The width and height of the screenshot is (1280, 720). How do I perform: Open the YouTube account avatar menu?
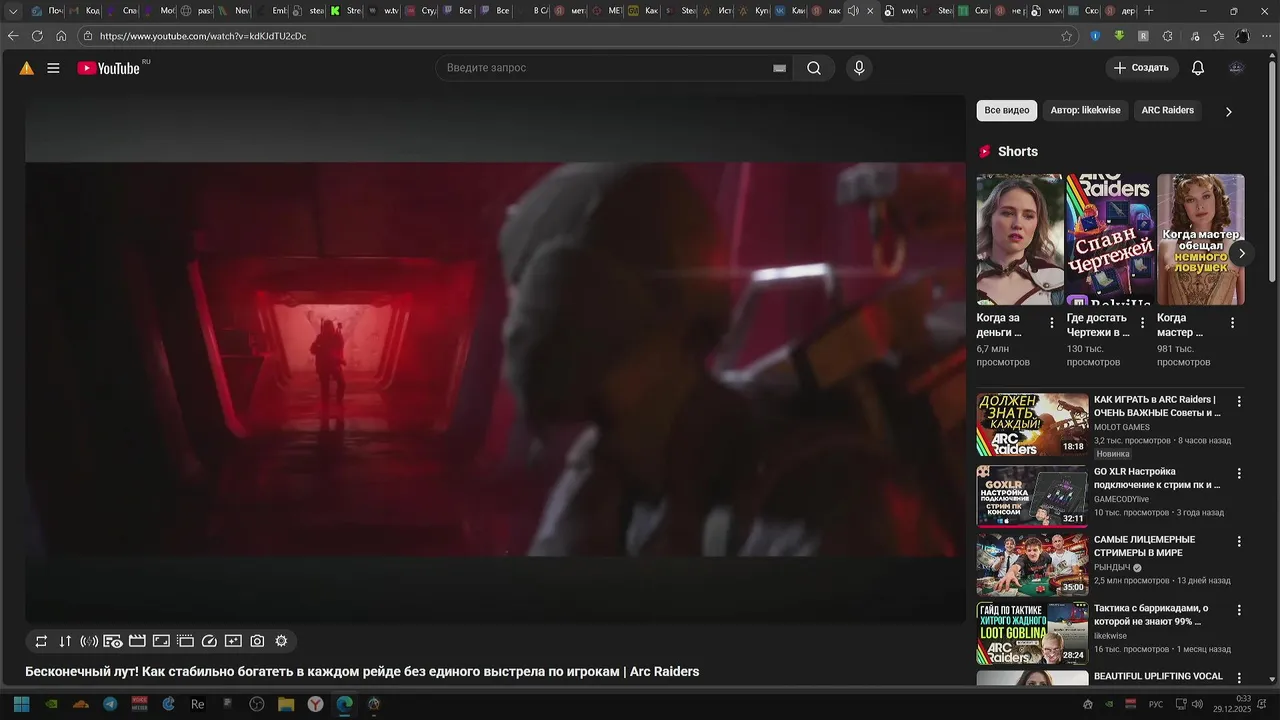coord(1236,68)
